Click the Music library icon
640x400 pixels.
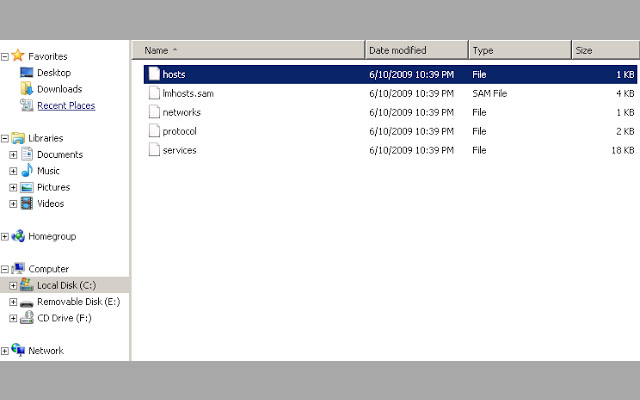(27, 171)
